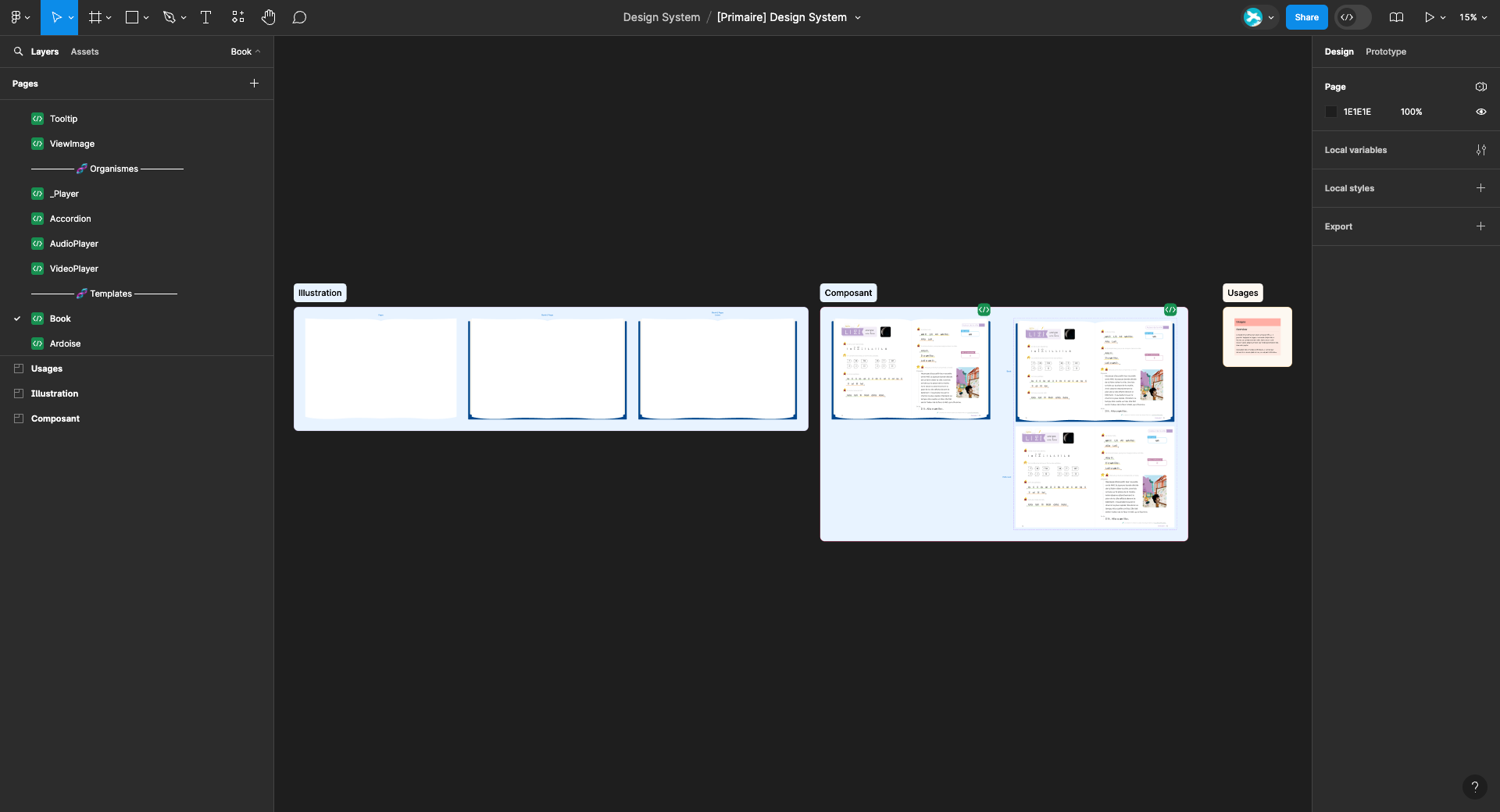Select the Hand tool
Screen dimensions: 1500x812
269,17
